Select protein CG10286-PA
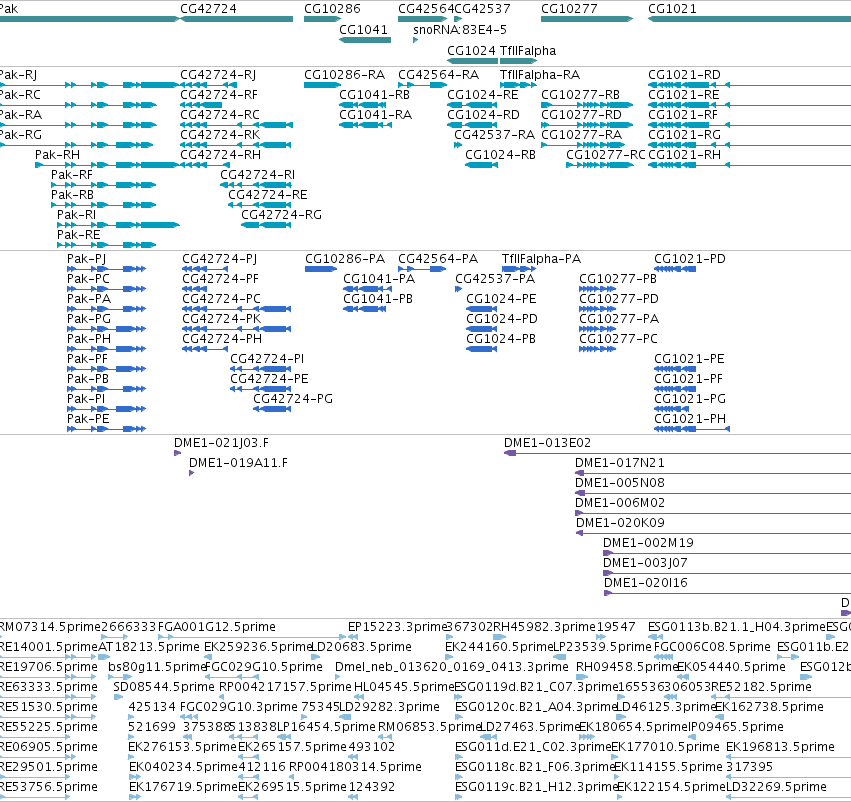The image size is (851, 802). click(x=321, y=269)
